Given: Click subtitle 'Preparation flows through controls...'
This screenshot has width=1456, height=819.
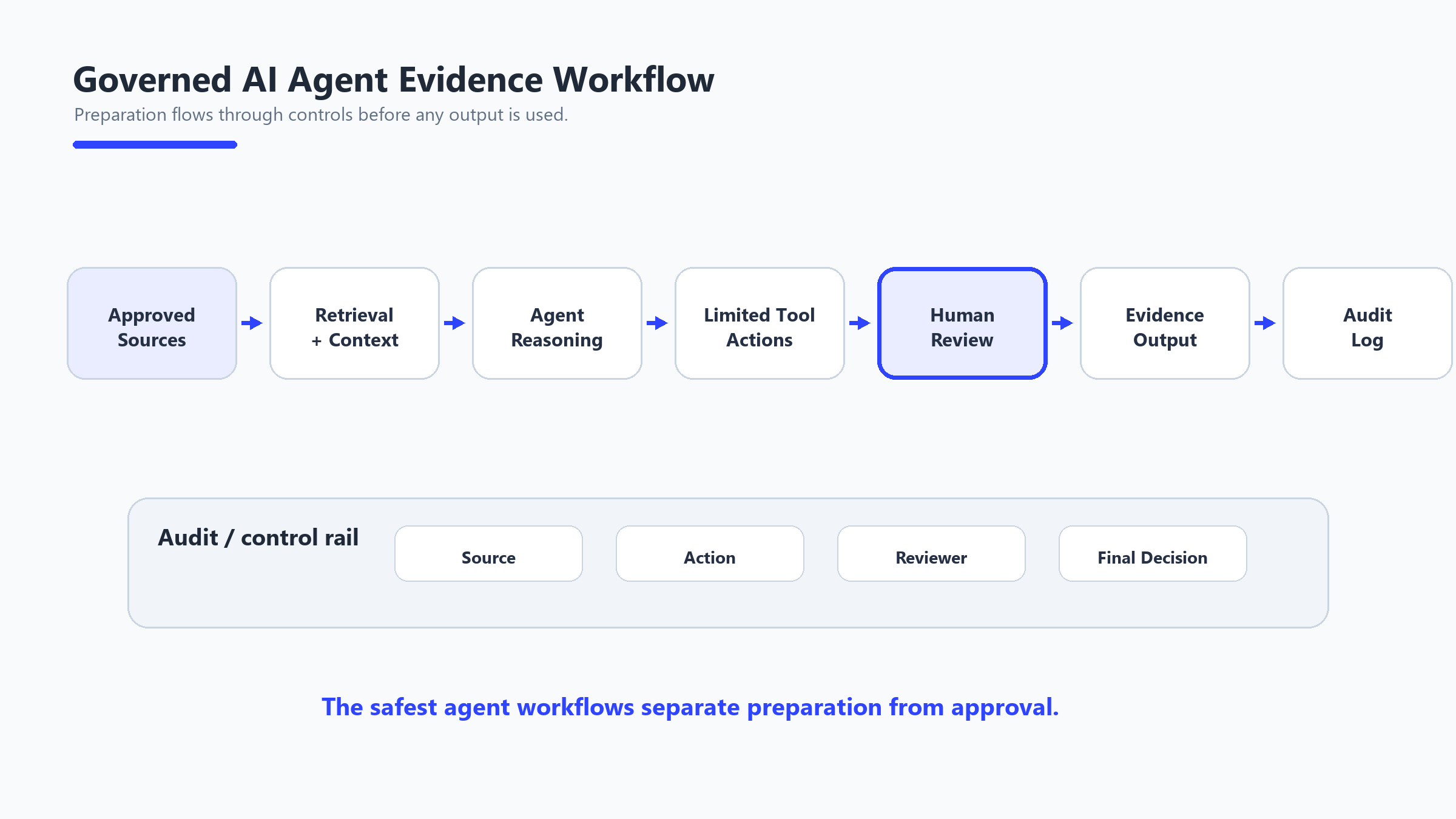Looking at the screenshot, I should 321,115.
